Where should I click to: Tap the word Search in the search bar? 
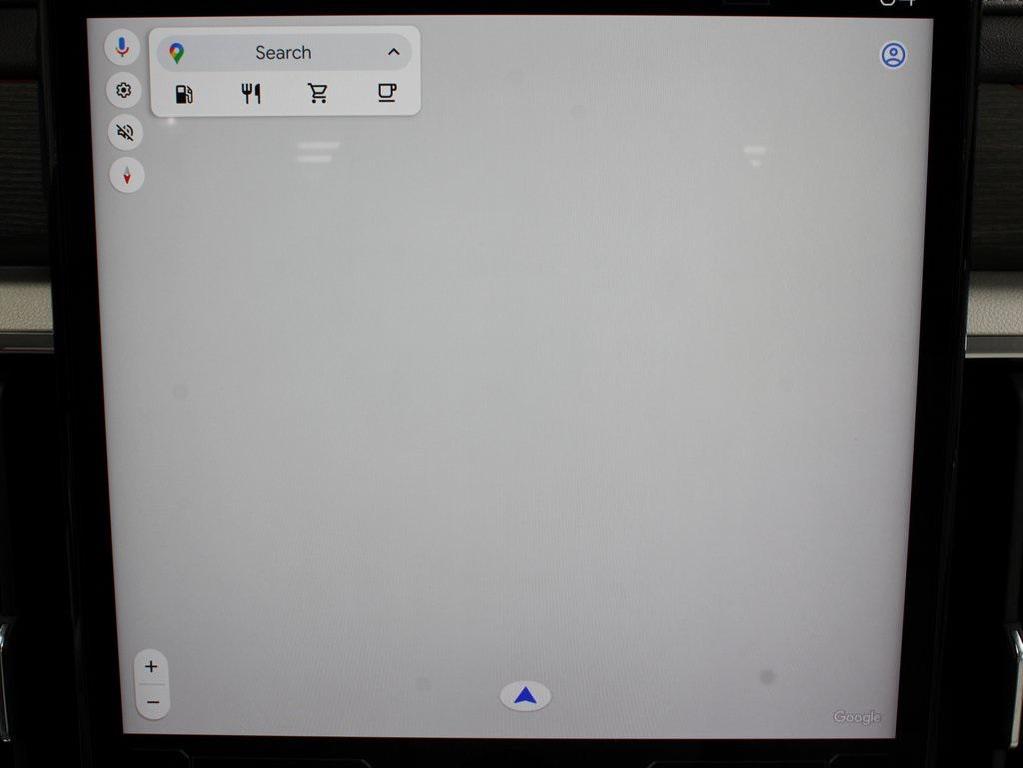283,53
